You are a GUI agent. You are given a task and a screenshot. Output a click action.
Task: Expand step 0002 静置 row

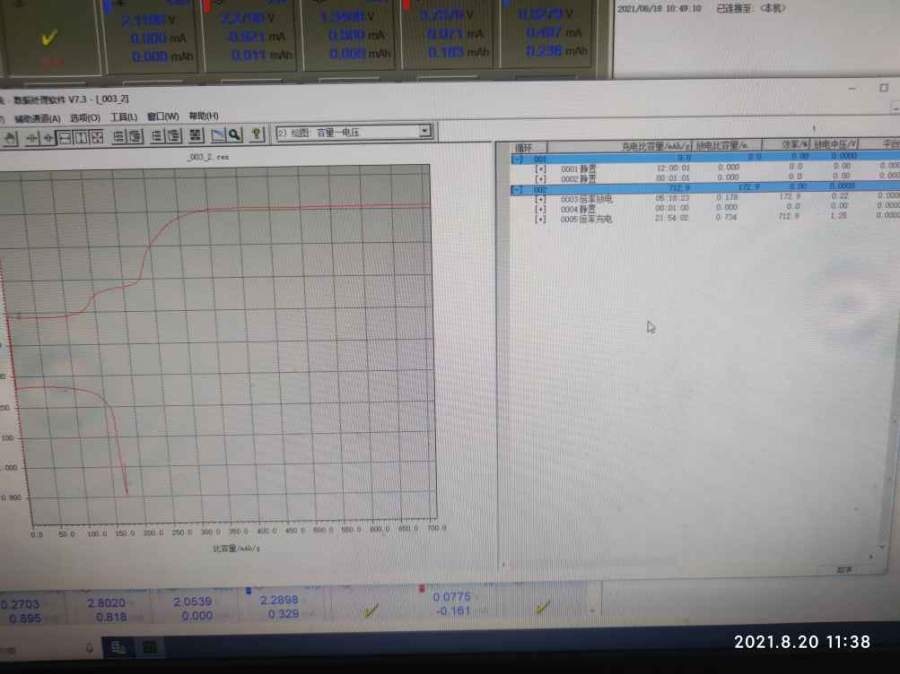tap(540, 179)
